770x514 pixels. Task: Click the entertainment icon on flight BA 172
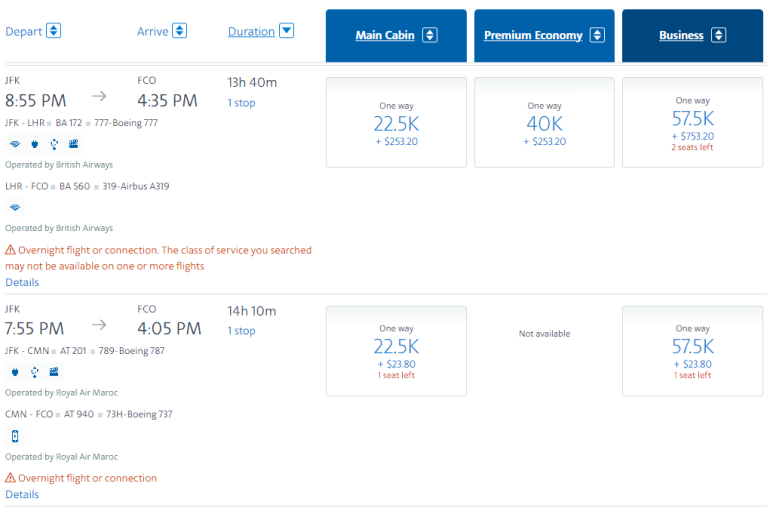tap(73, 143)
